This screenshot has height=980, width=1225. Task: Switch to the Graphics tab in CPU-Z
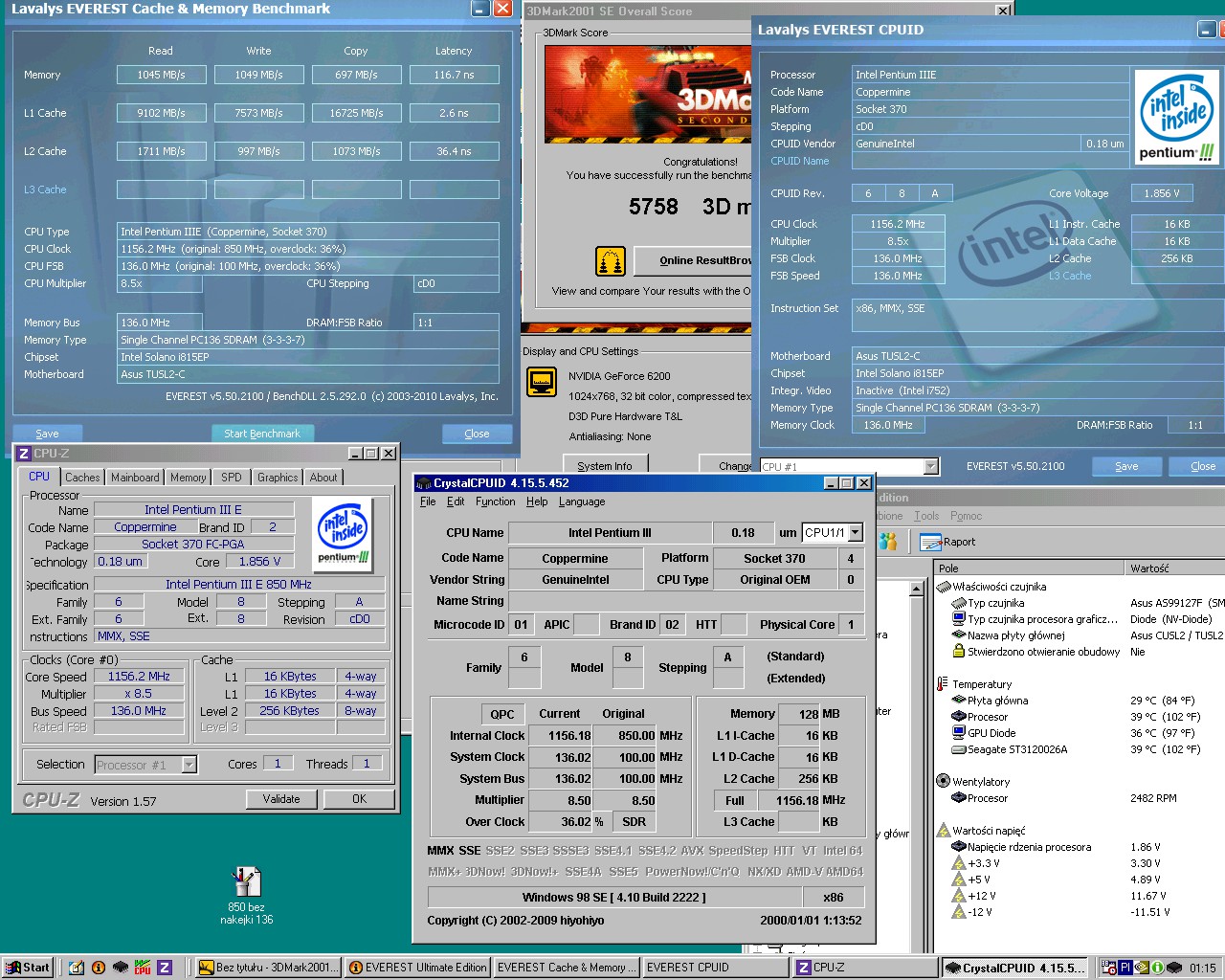point(278,478)
